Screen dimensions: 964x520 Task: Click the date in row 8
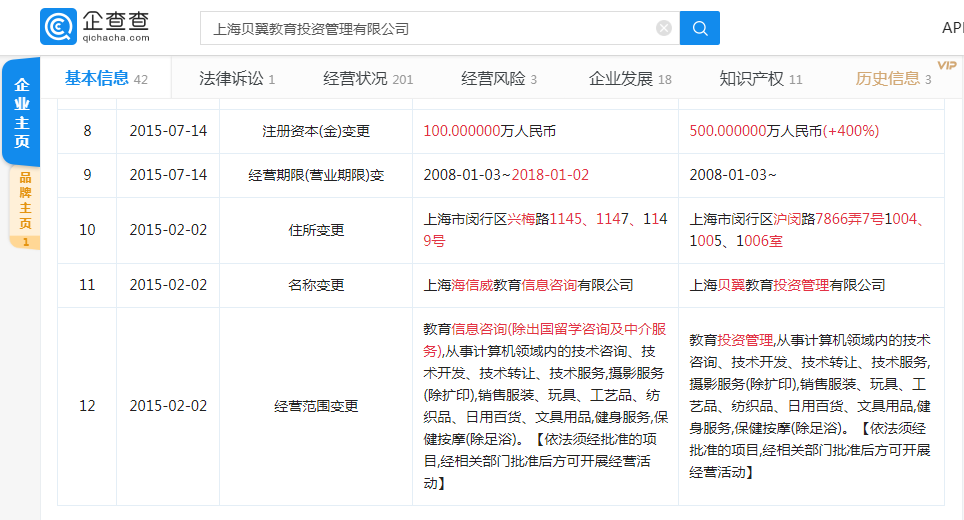[x=168, y=131]
